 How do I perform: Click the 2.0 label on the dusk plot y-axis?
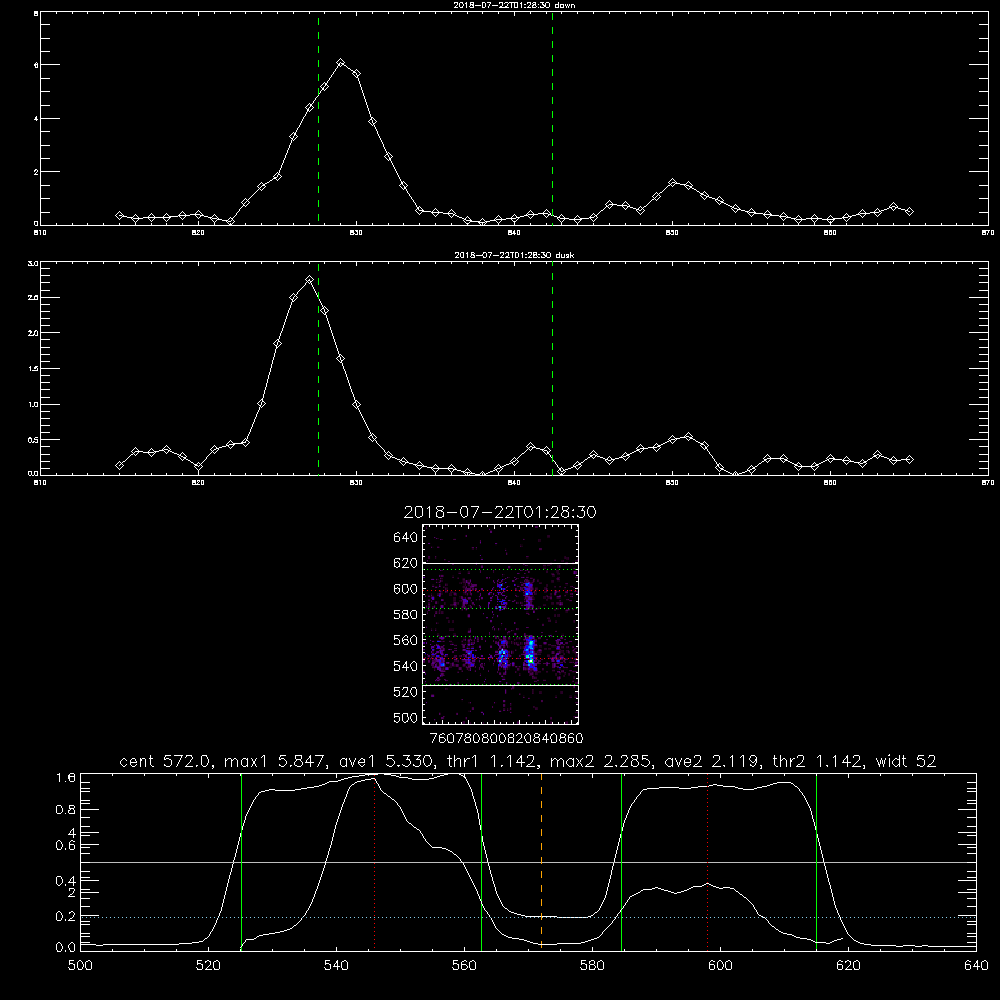pyautogui.click(x=34, y=333)
